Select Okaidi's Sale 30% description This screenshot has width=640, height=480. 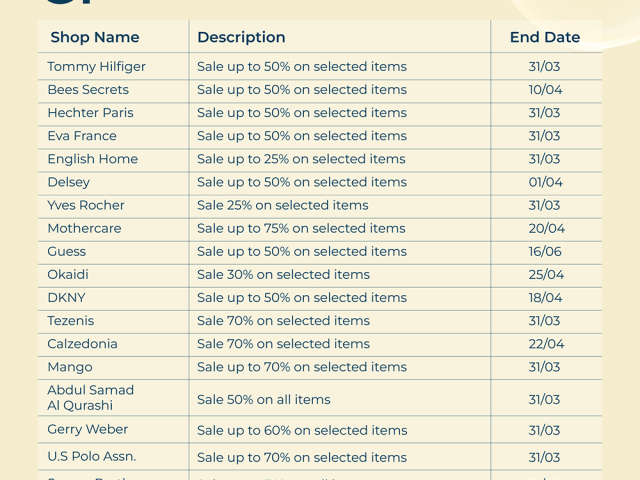(x=283, y=274)
